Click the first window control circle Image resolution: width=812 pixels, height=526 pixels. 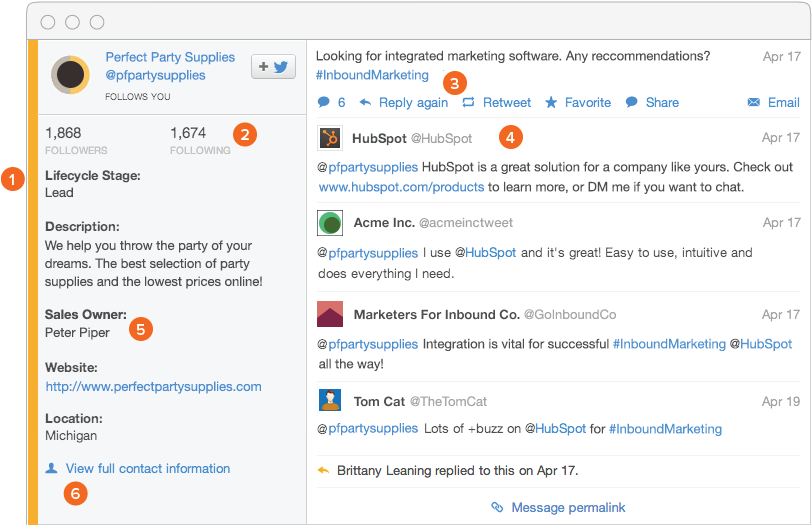(48, 22)
